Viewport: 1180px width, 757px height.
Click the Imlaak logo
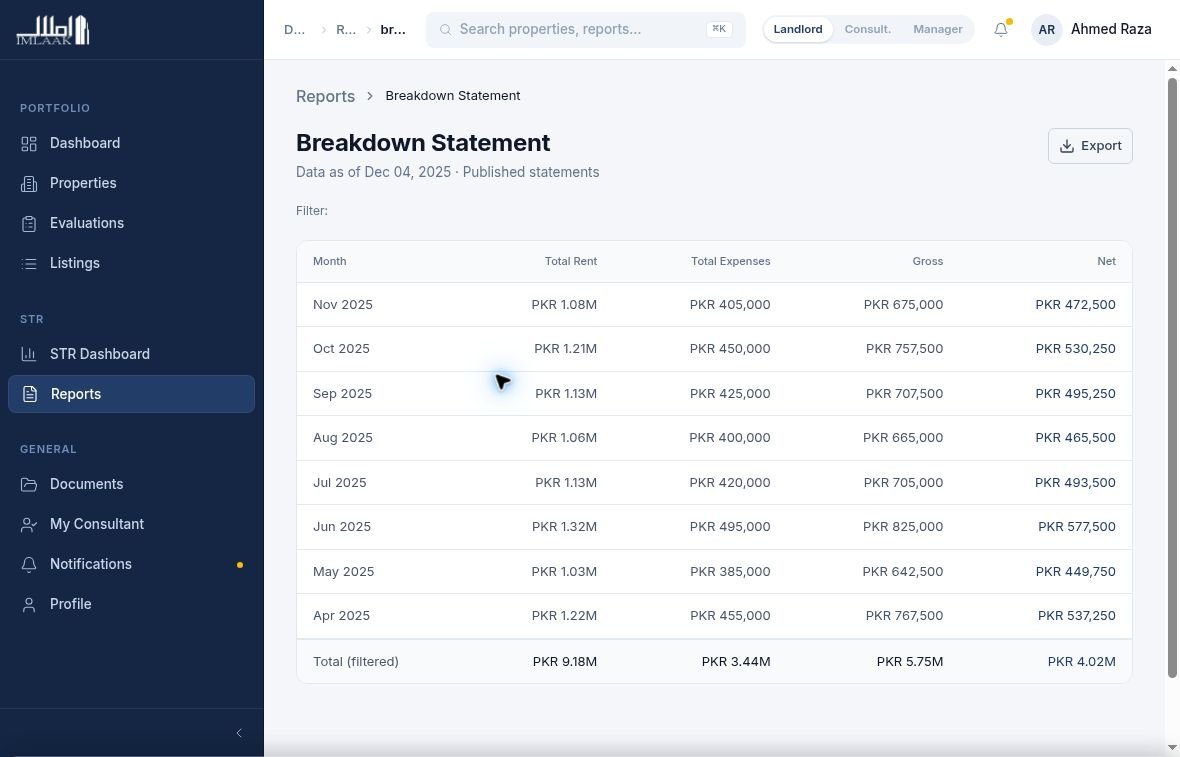coord(53,30)
